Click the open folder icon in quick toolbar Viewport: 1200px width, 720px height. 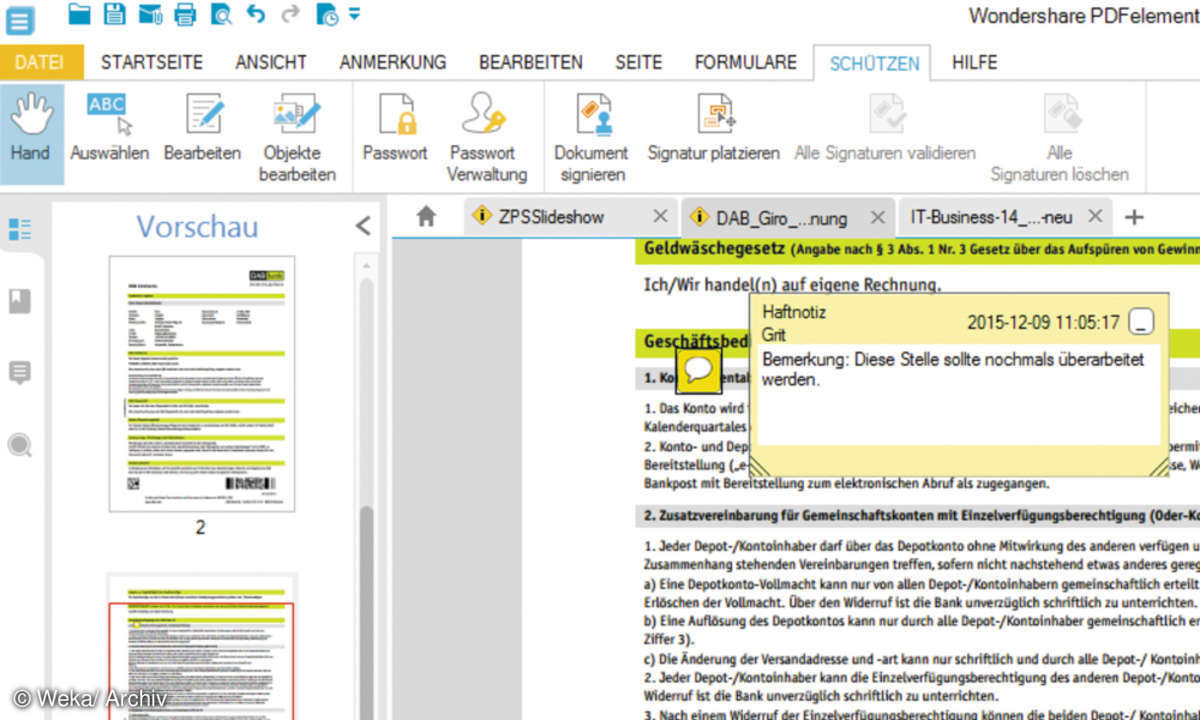80,14
